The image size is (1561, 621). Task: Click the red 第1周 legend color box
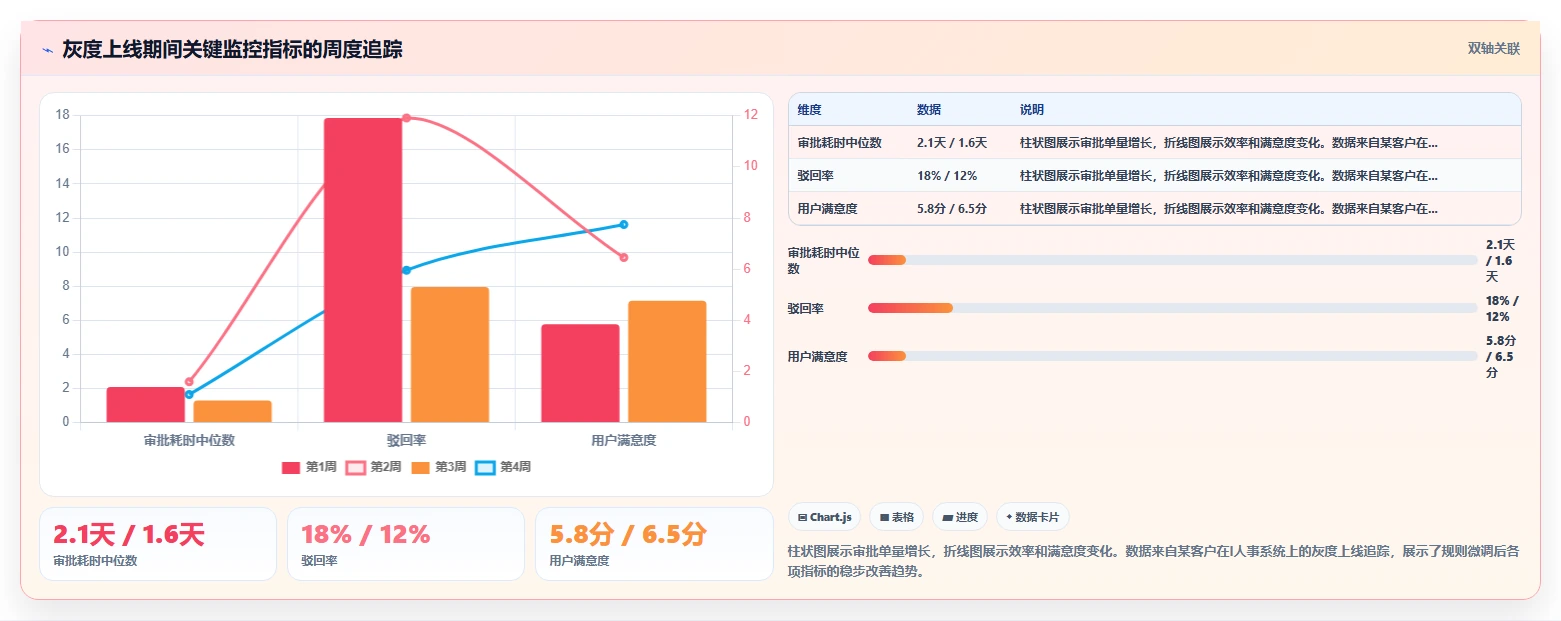coord(291,468)
